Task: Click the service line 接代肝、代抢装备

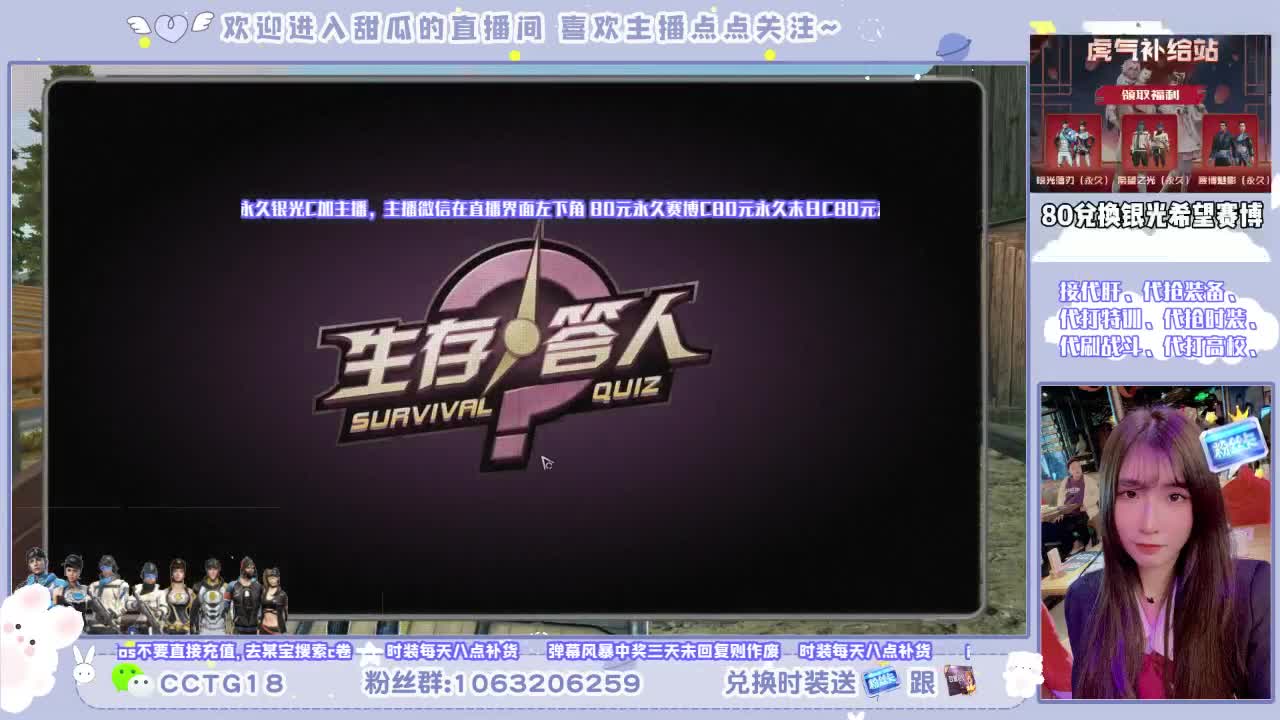Action: coord(1149,292)
